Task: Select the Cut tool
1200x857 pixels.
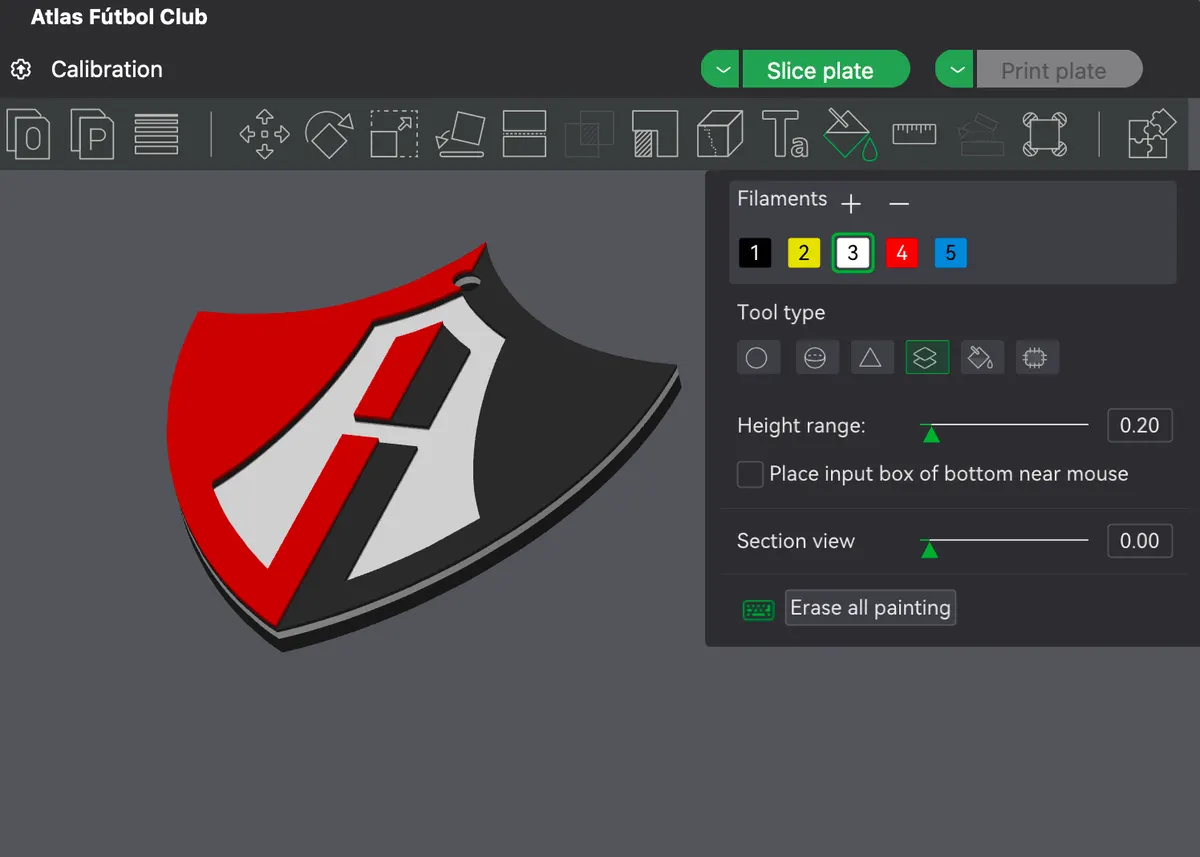Action: click(524, 134)
